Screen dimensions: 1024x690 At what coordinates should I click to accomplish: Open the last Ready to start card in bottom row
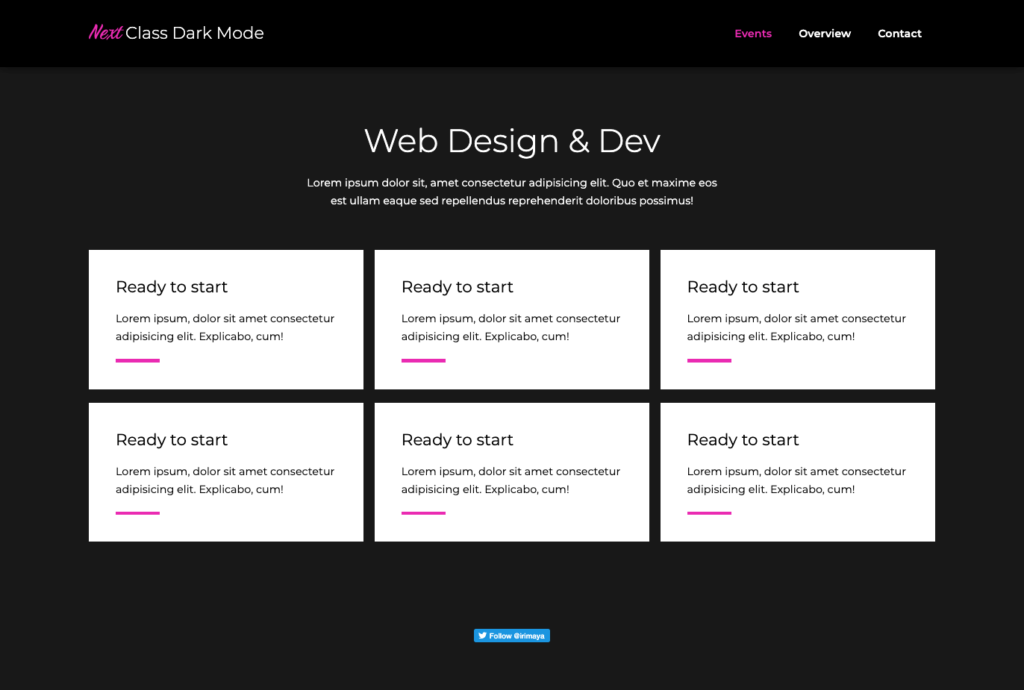797,472
